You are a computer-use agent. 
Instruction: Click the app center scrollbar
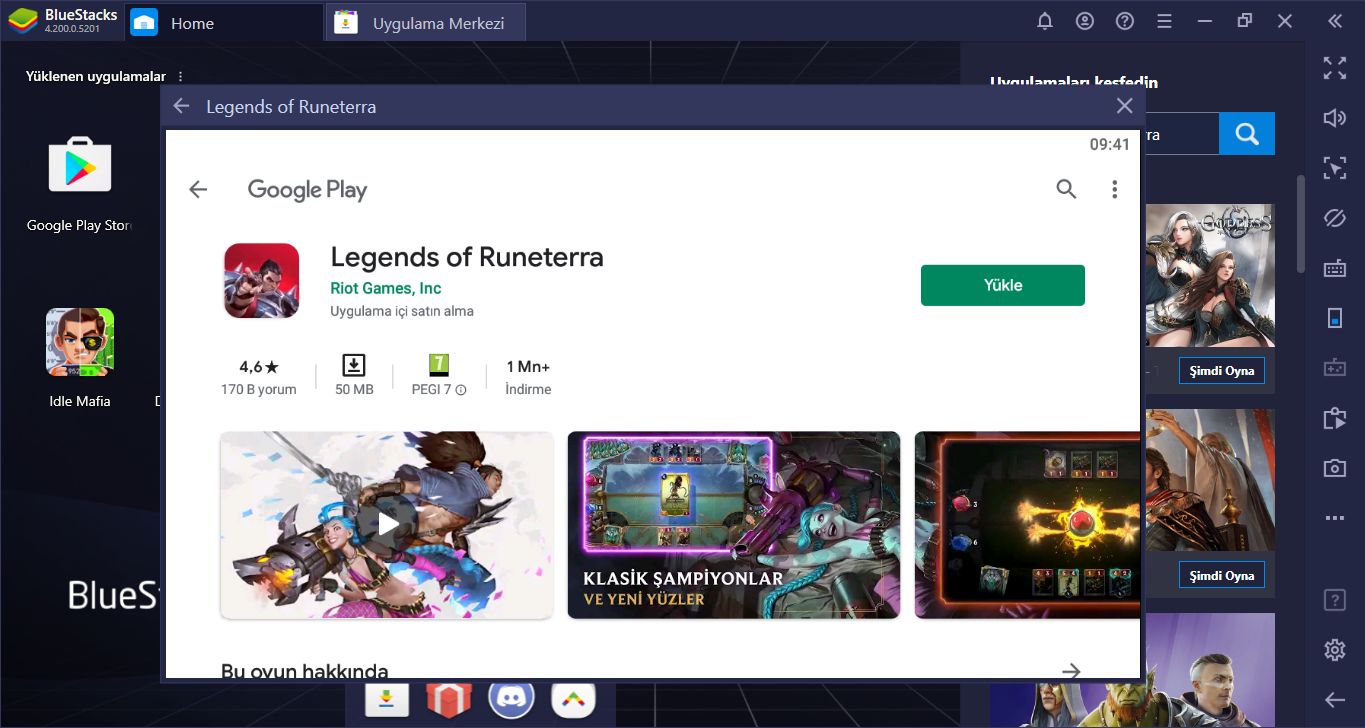click(1300, 224)
